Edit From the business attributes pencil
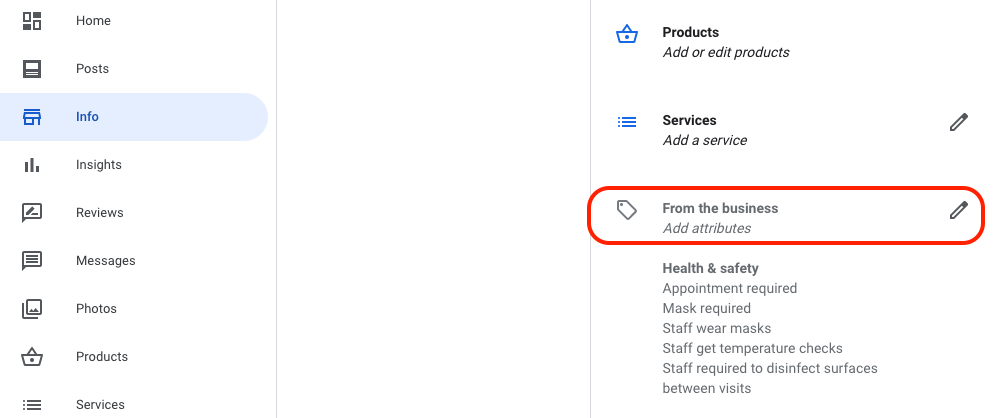Image resolution: width=995 pixels, height=418 pixels. [x=958, y=210]
